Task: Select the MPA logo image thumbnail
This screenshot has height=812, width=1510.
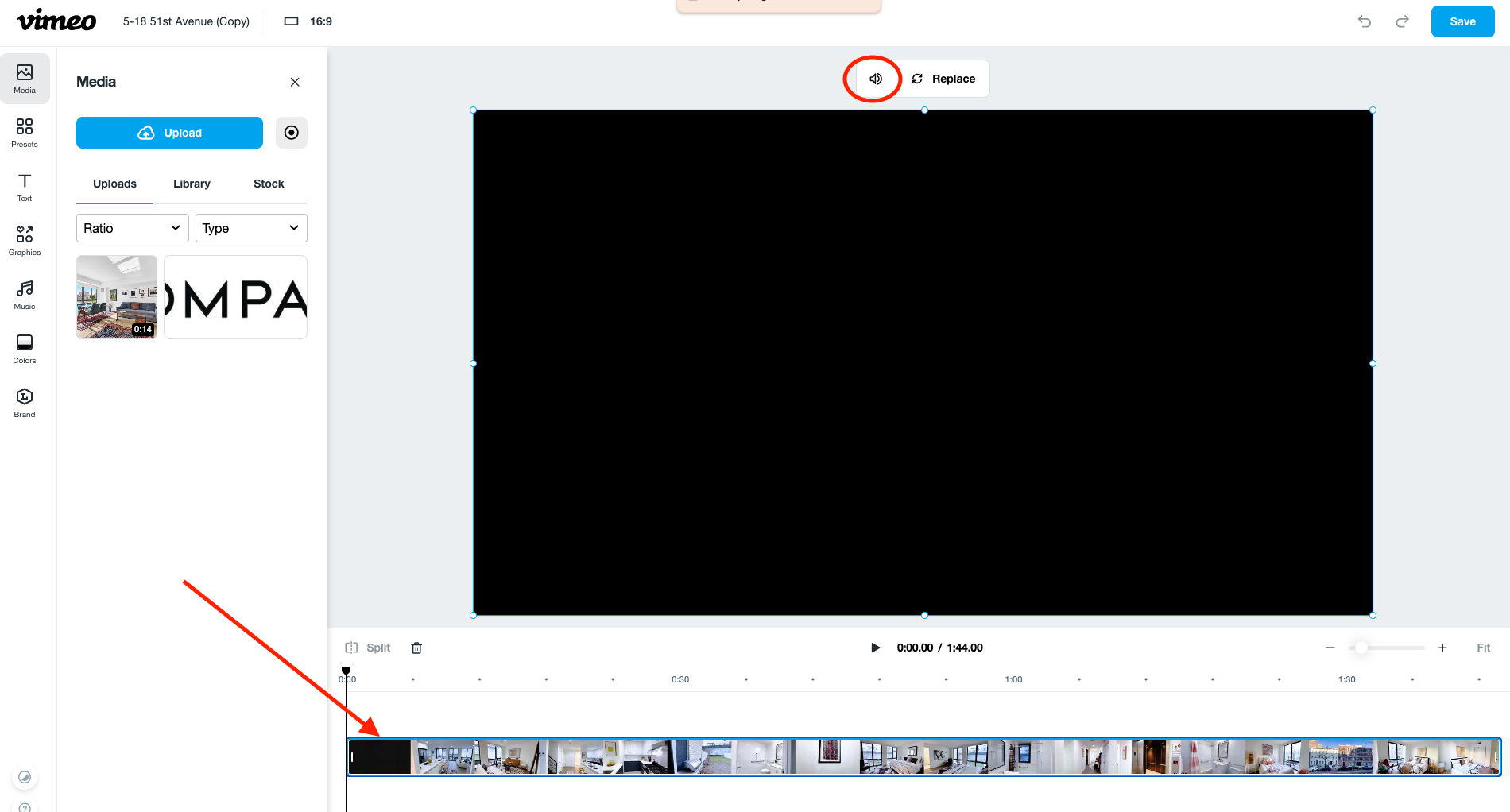Action: pos(235,297)
